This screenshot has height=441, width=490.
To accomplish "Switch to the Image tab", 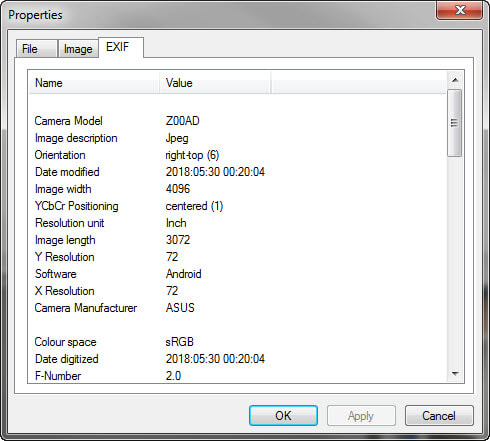I will pyautogui.click(x=78, y=49).
